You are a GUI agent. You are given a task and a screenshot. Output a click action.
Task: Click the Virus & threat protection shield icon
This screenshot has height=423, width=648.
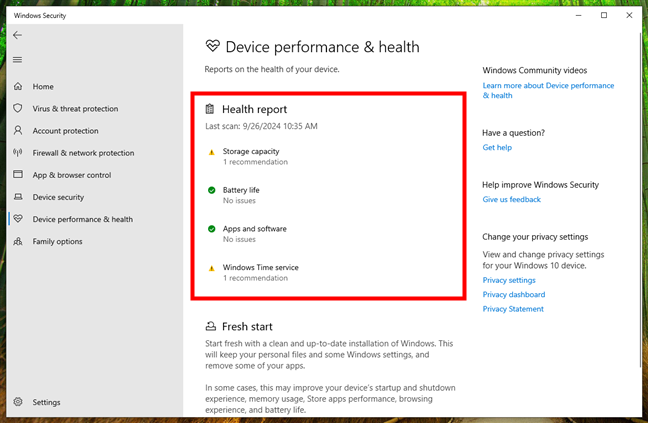(x=18, y=108)
